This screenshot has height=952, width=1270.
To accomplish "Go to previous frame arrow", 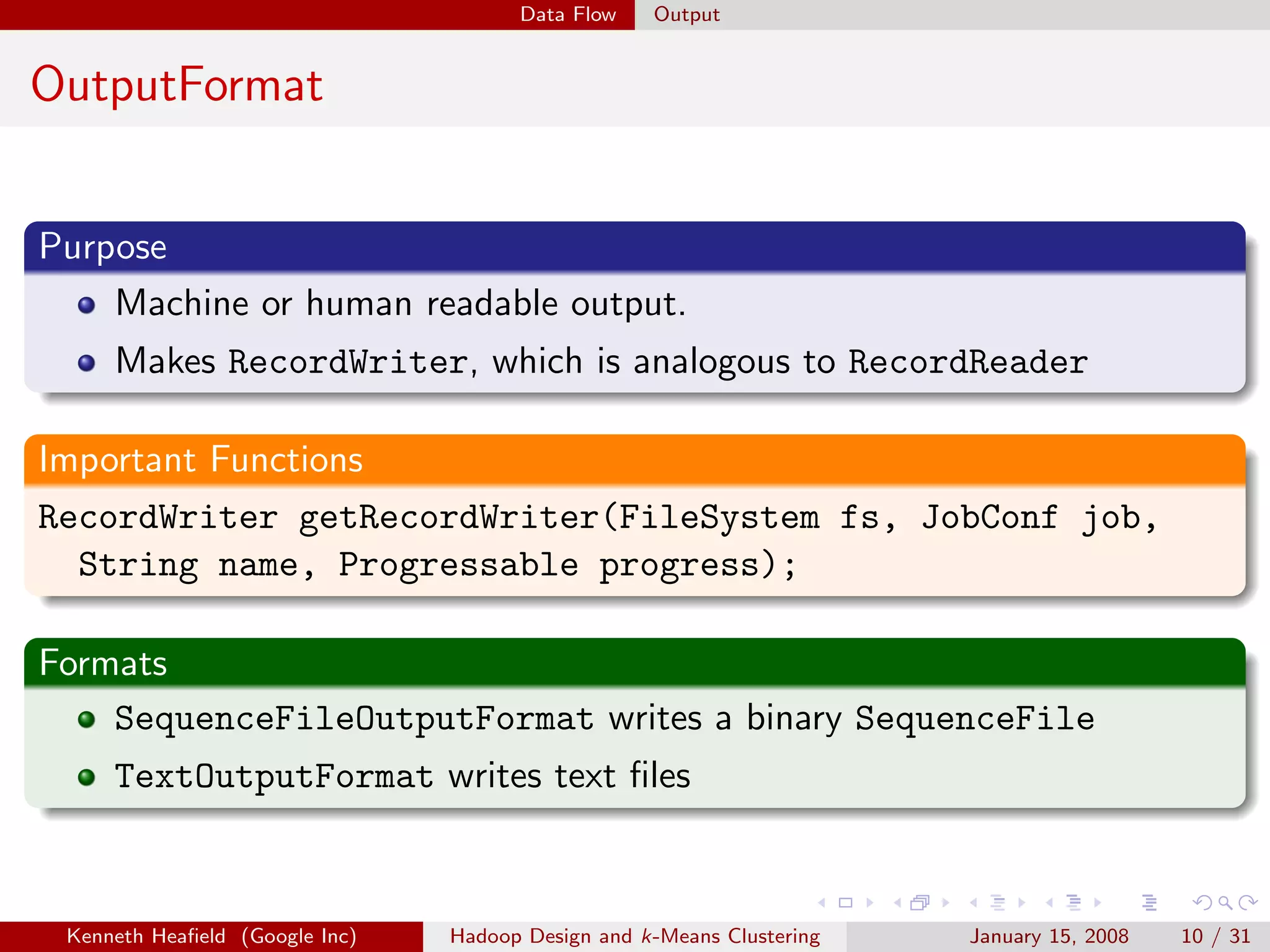I will point(897,902).
